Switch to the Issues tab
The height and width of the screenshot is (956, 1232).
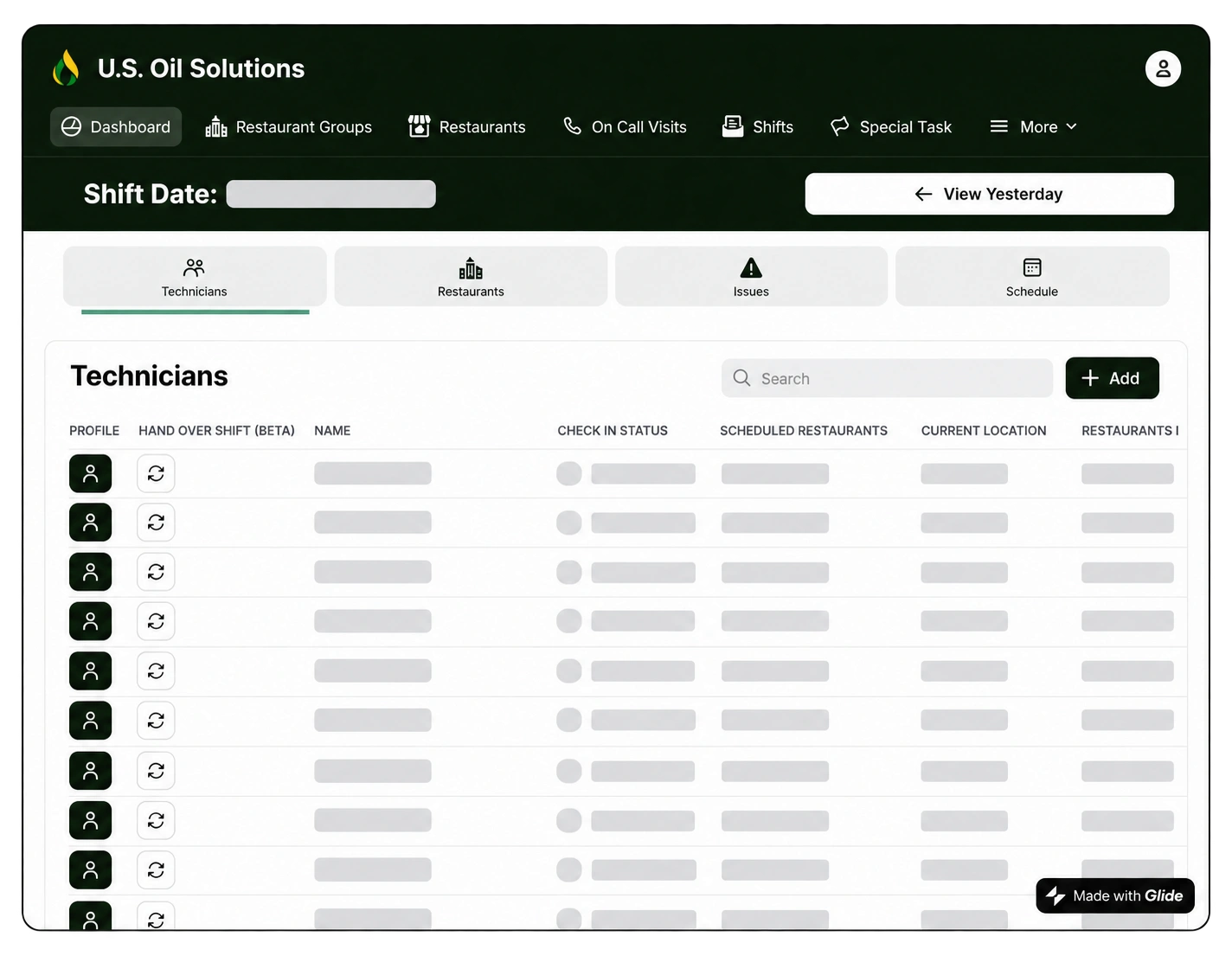click(751, 277)
